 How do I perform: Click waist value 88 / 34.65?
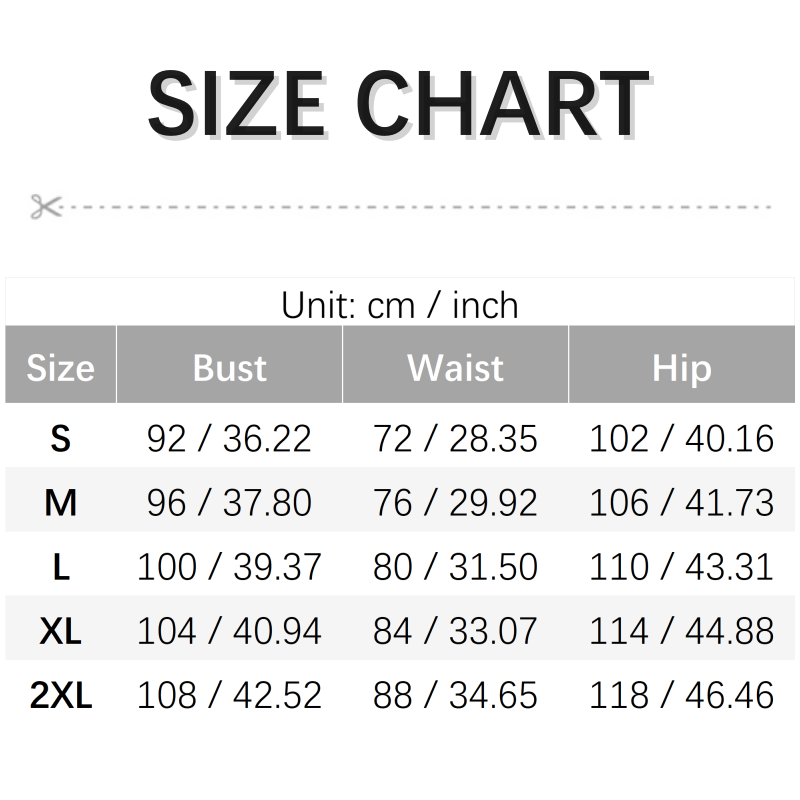[455, 695]
